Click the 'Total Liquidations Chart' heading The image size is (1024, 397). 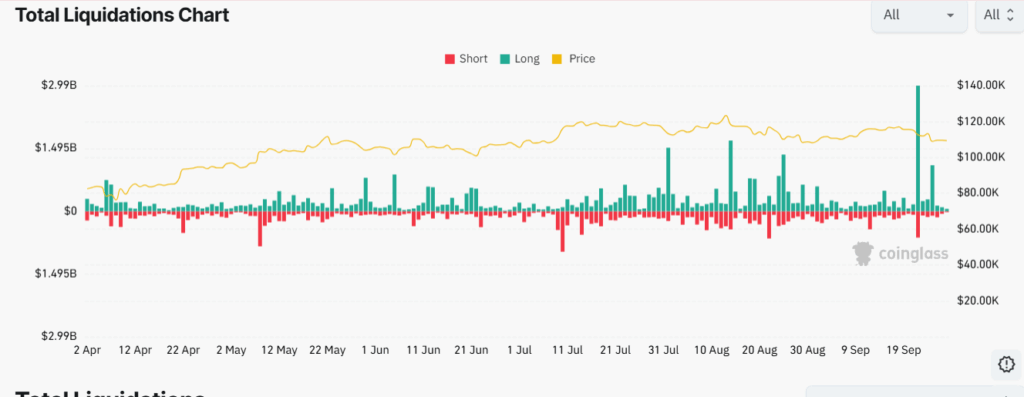(x=122, y=15)
